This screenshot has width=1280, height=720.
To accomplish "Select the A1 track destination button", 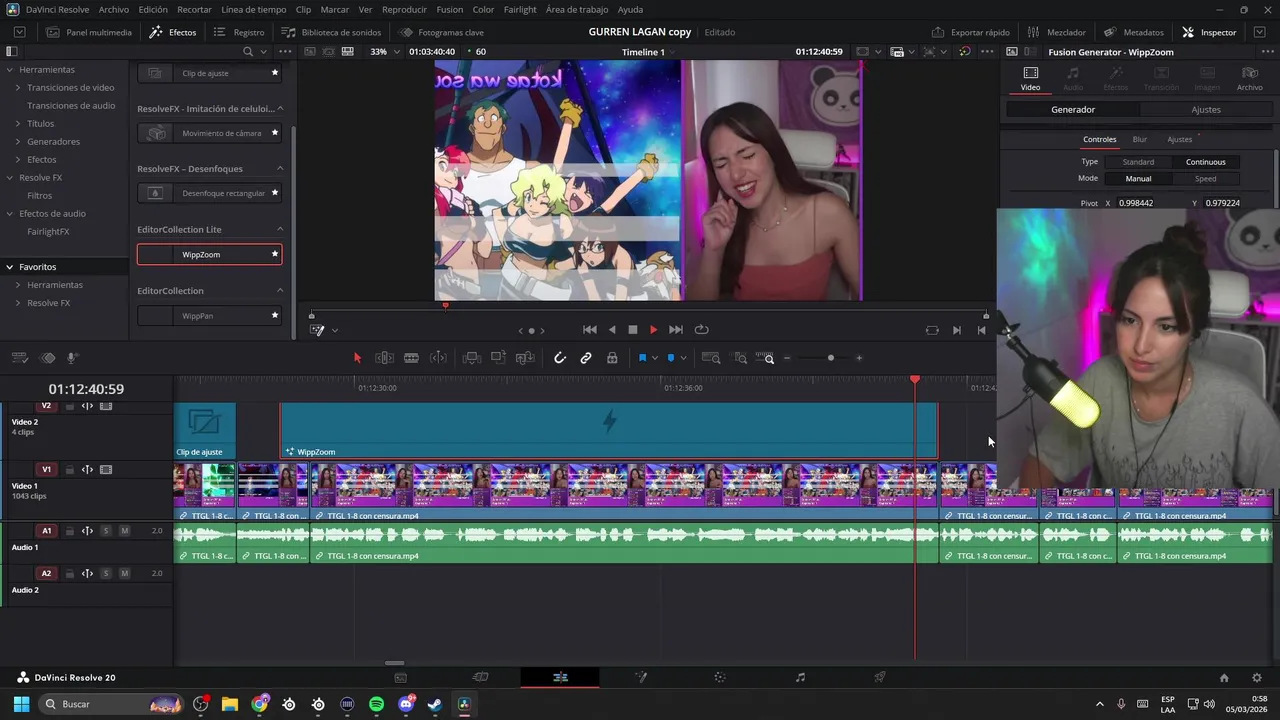I will (46, 531).
